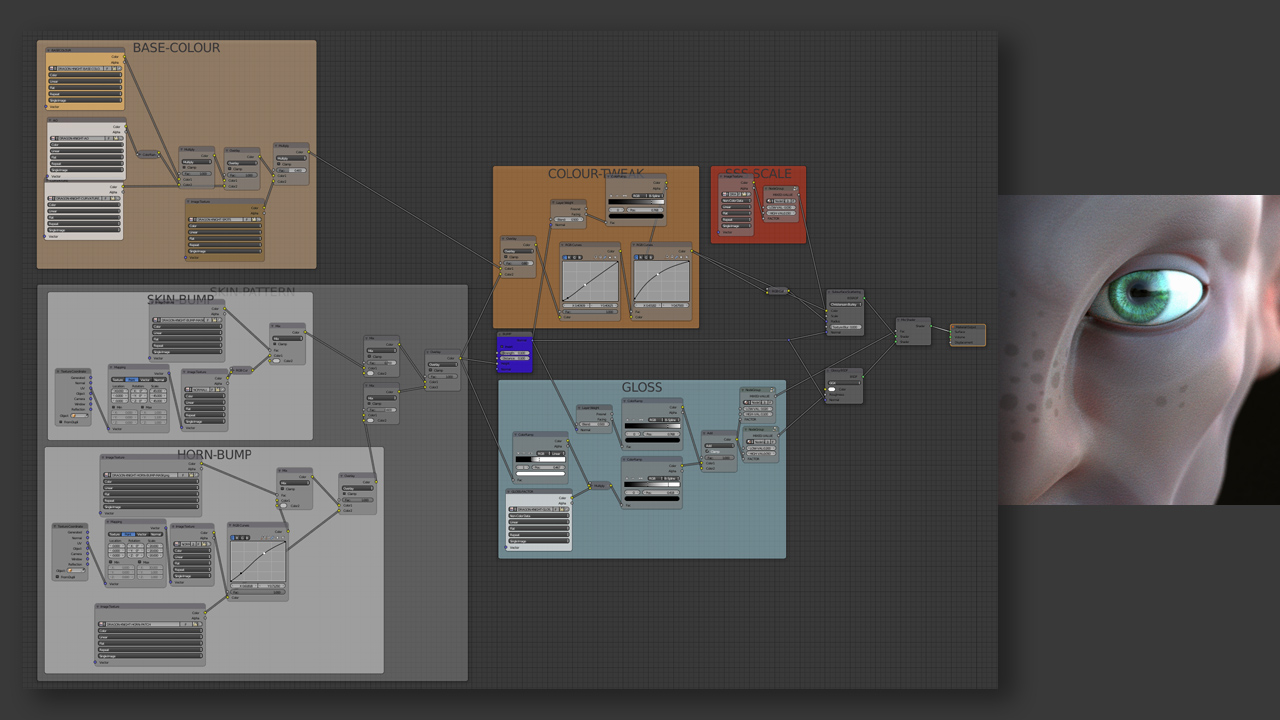1280x720 pixels.
Task: Collapse the BASECOLOUR node with header triangle
Action: 49,50
